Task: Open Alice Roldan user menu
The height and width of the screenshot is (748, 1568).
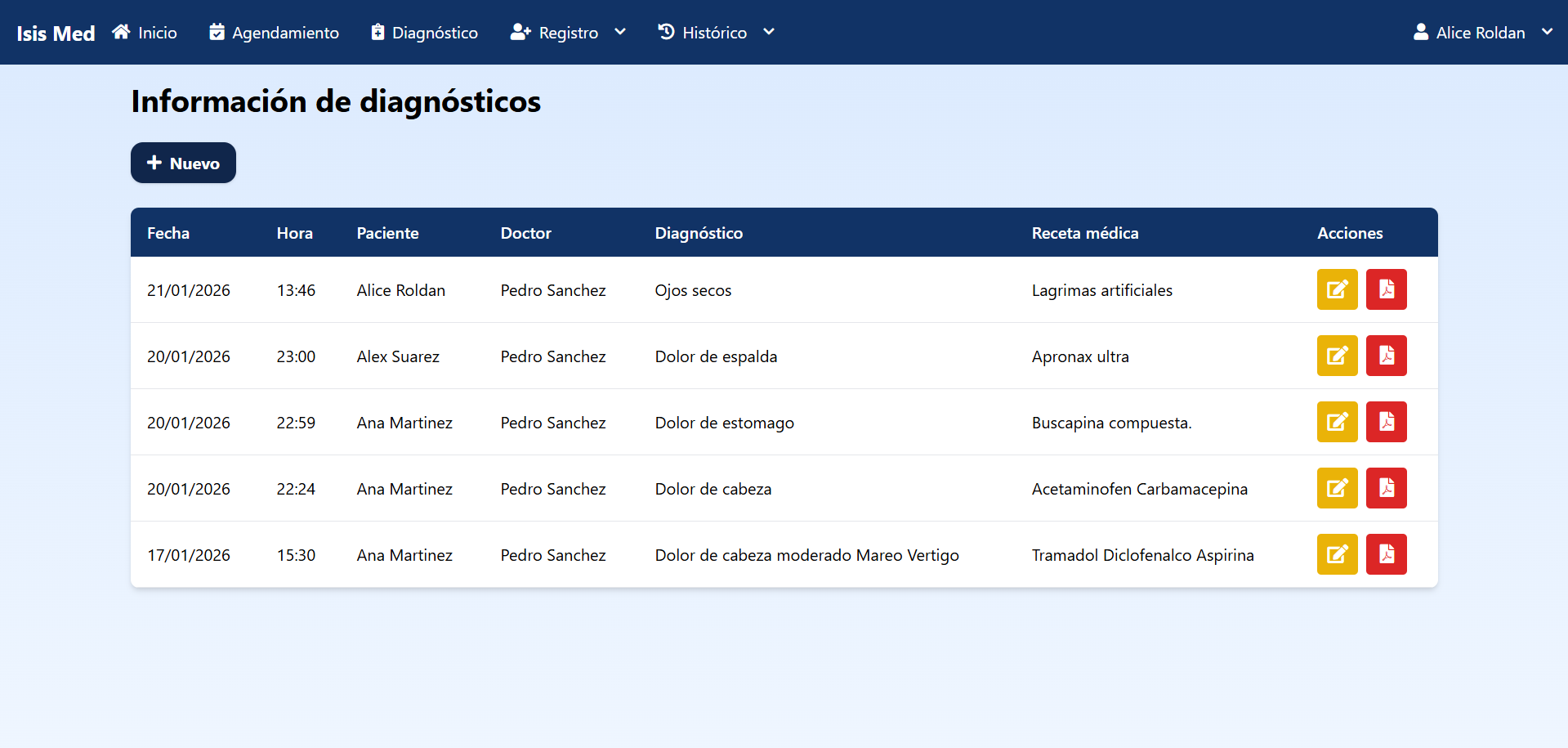Action: pyautogui.click(x=1482, y=33)
